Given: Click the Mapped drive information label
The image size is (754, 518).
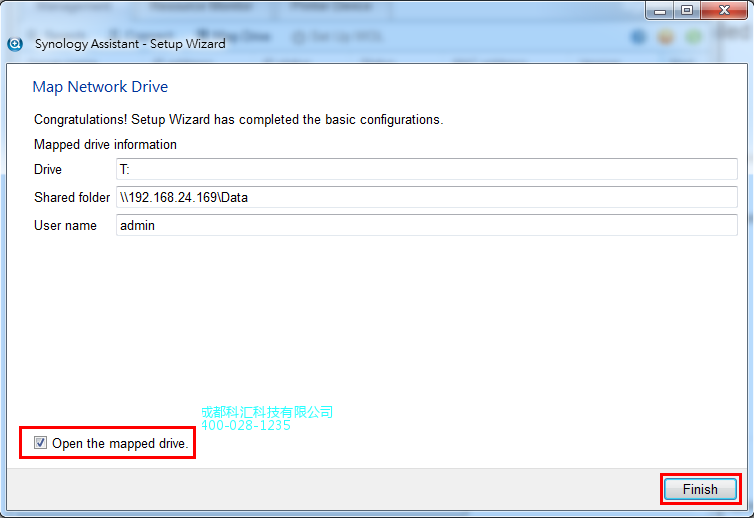Looking at the screenshot, I should 105,144.
